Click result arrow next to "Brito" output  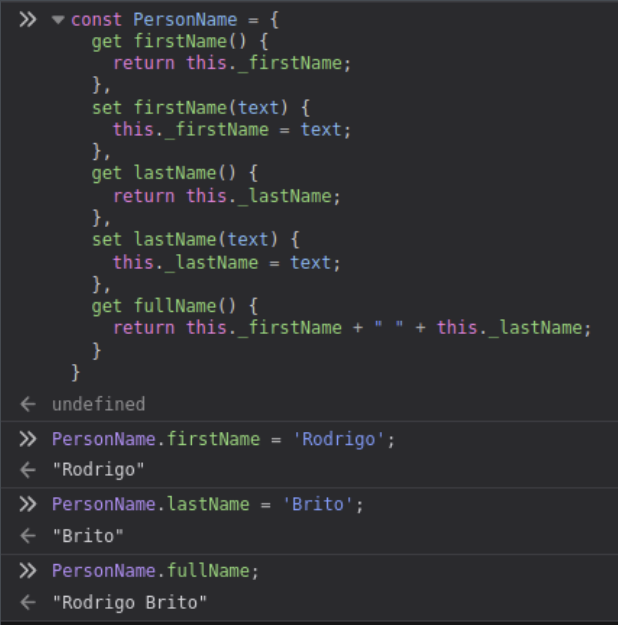(x=28, y=537)
